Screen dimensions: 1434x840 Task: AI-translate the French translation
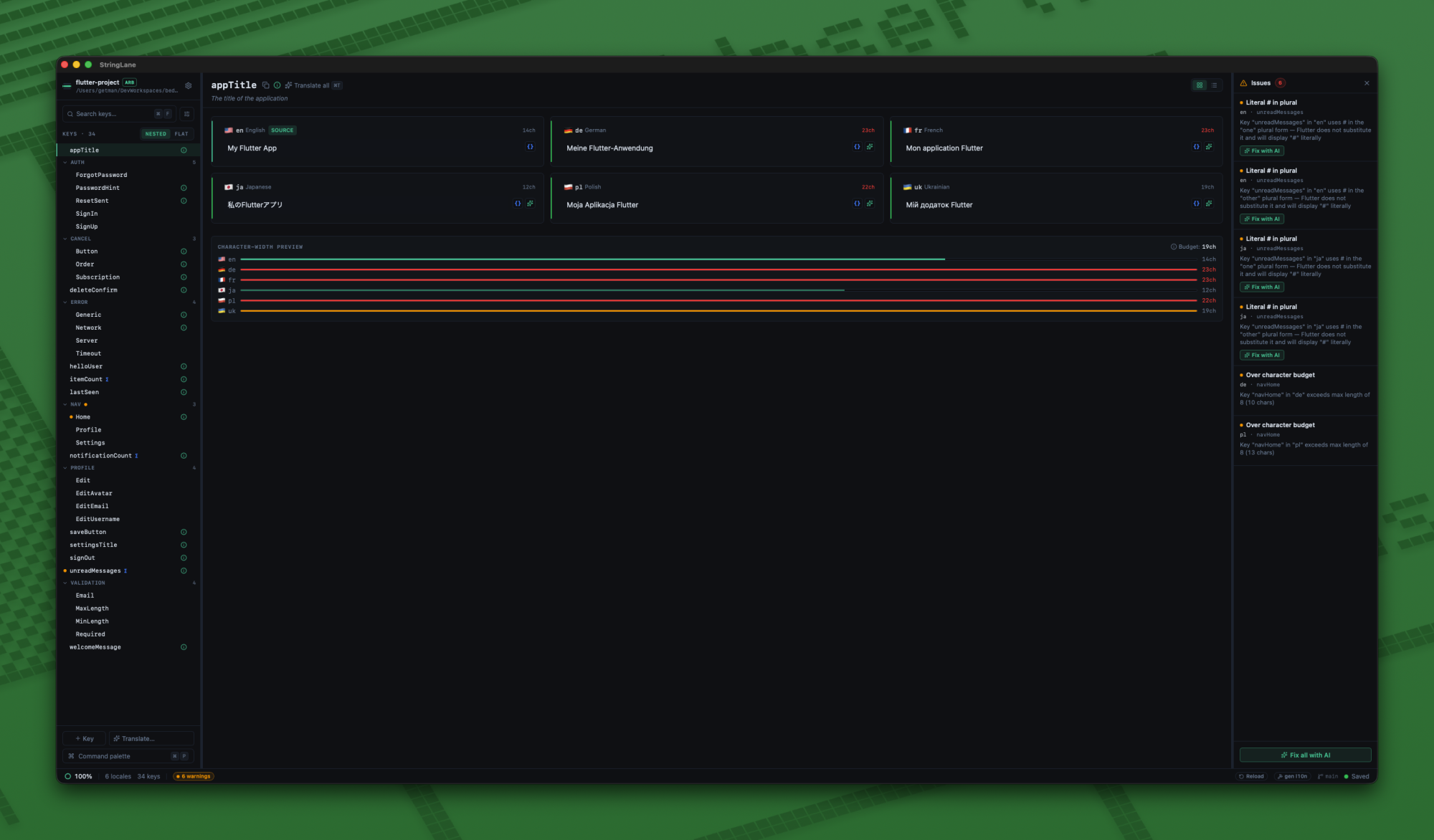(x=1209, y=147)
